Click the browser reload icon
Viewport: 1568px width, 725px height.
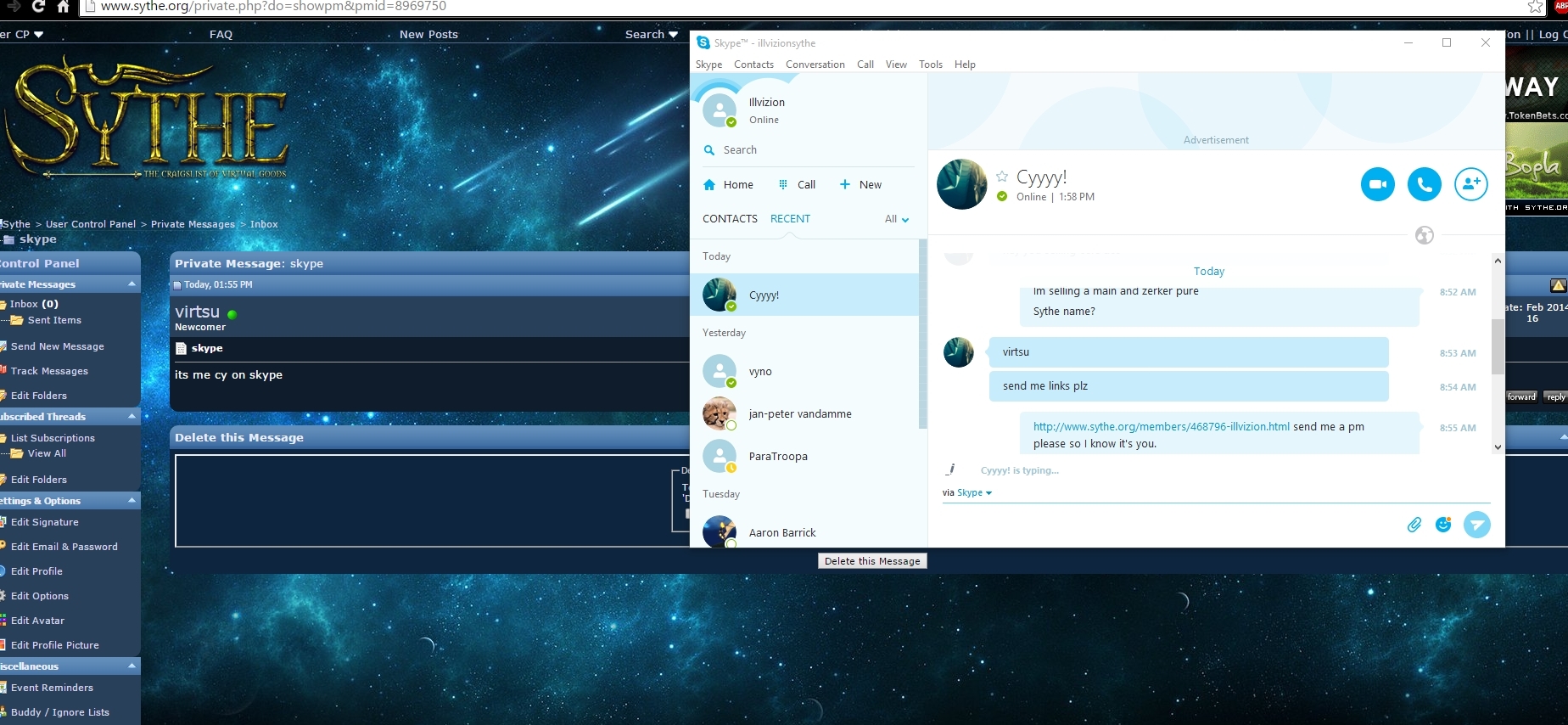[38, 7]
